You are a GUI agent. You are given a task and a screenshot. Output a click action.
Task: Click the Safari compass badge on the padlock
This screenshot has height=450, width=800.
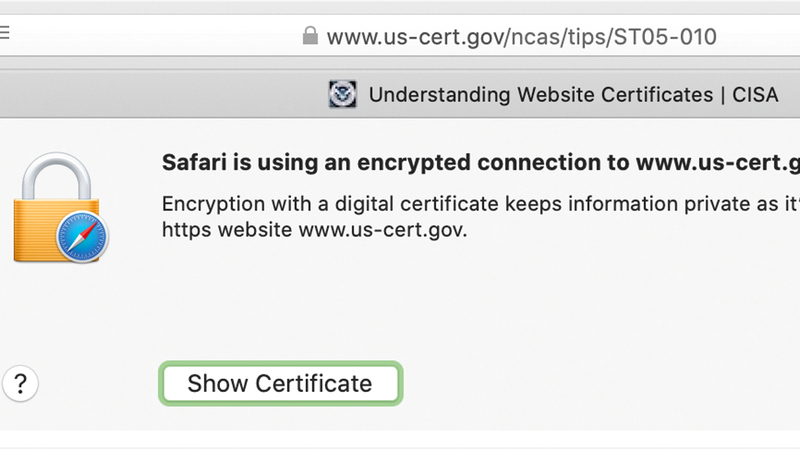(x=83, y=236)
